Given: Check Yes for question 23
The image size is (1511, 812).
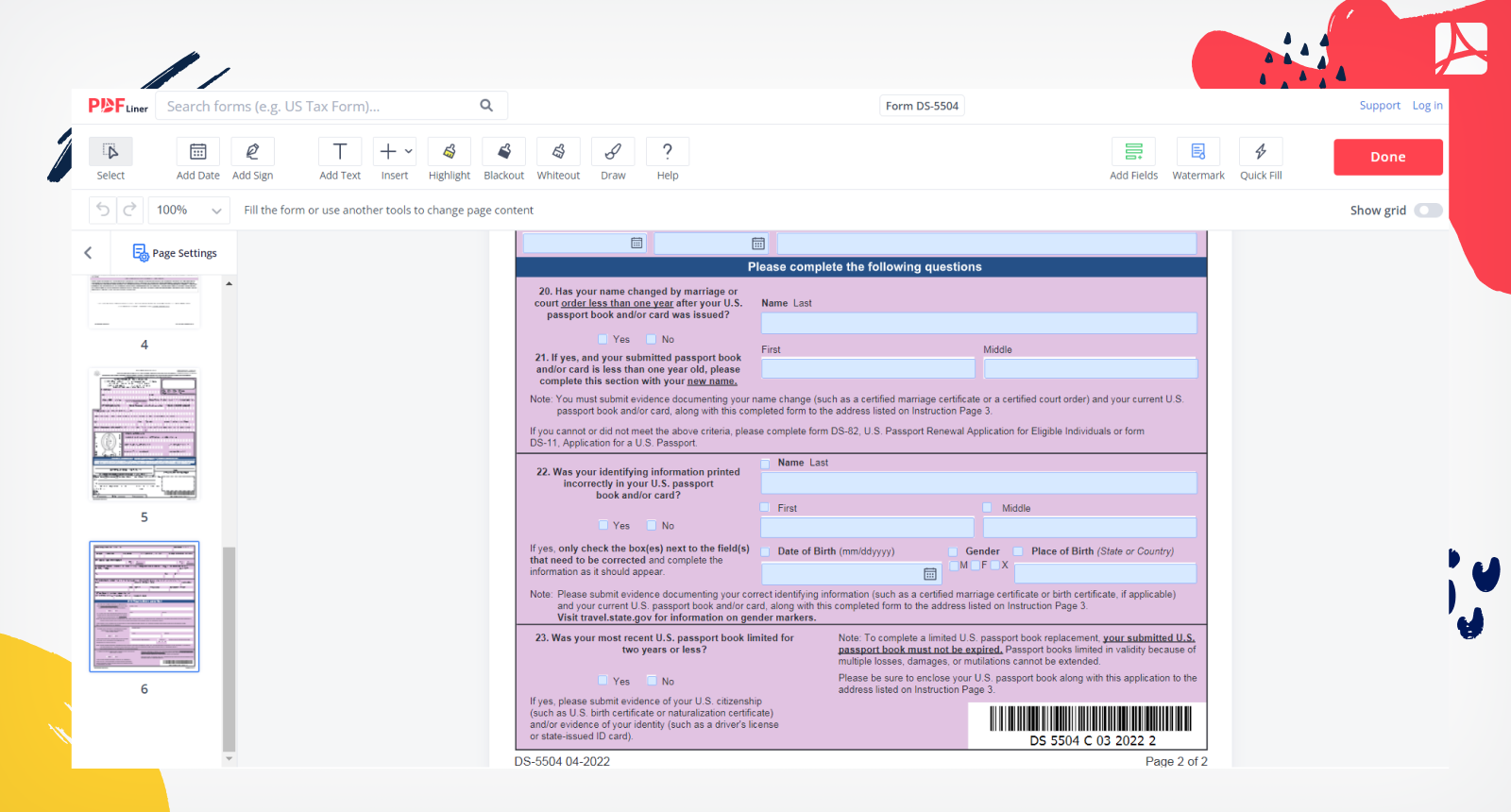Looking at the screenshot, I should tap(603, 680).
